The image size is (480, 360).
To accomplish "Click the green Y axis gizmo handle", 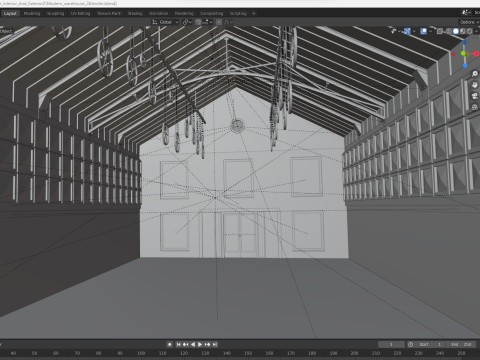I will [x=463, y=54].
